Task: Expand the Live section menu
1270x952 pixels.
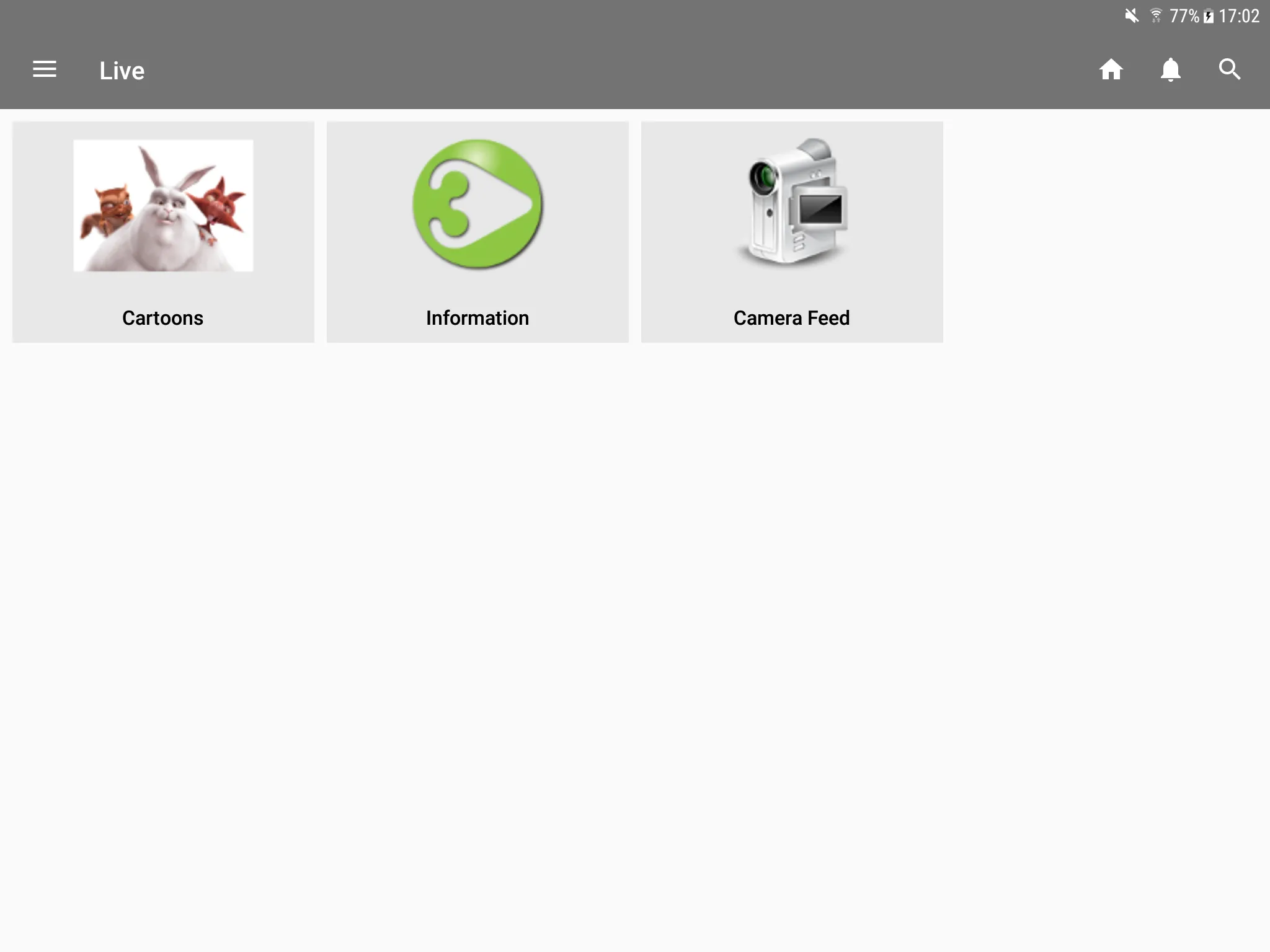Action: pos(44,70)
